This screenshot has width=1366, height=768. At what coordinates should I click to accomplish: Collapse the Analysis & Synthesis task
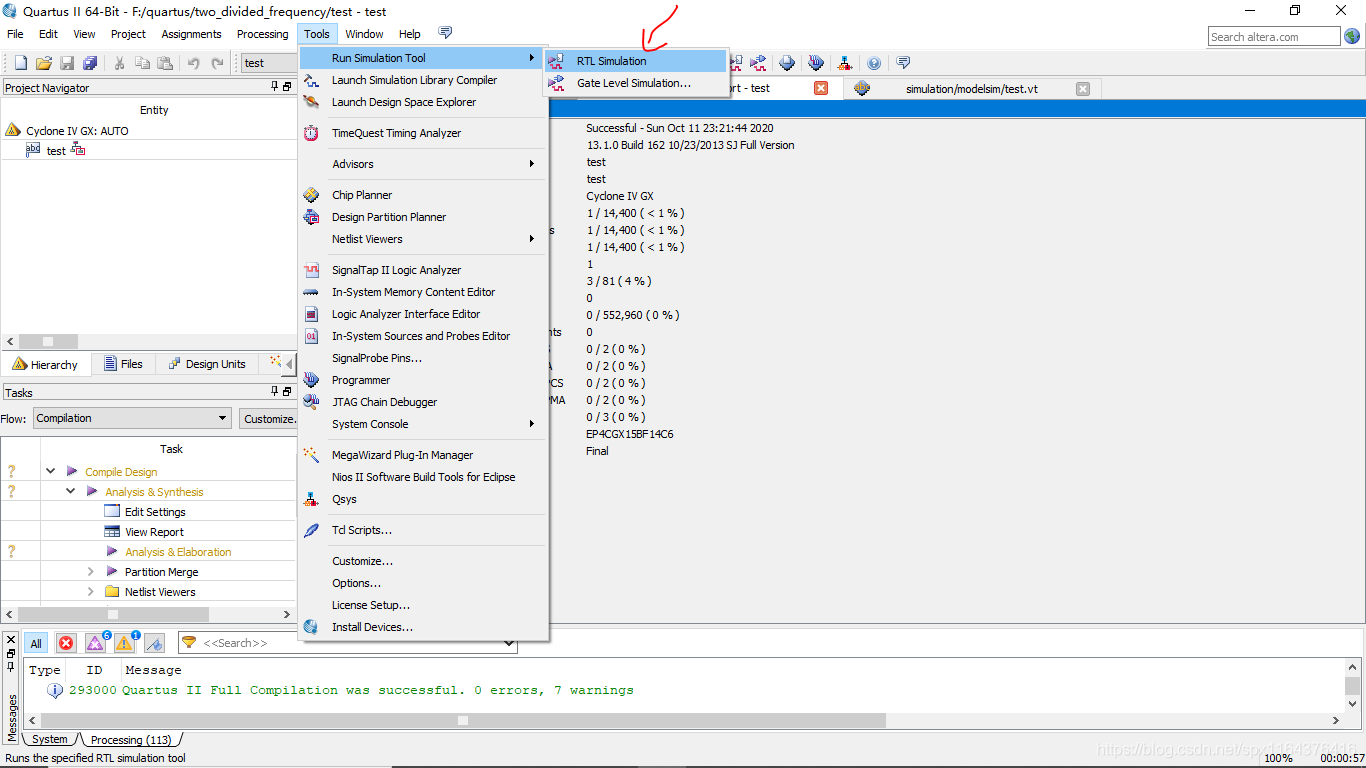click(x=71, y=491)
